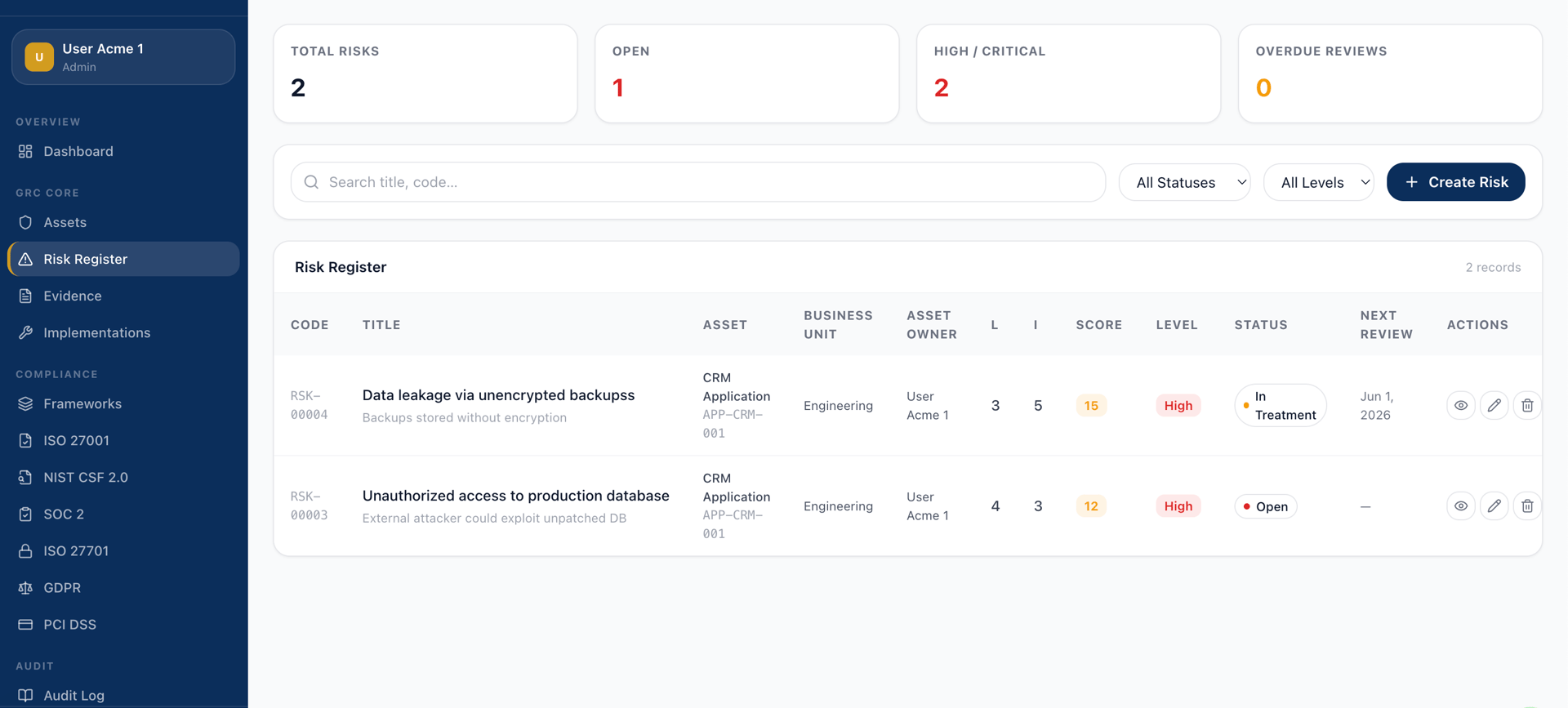Click the edit pencil icon for RSK-00004
Screen dimensions: 1568x708
[1494, 405]
